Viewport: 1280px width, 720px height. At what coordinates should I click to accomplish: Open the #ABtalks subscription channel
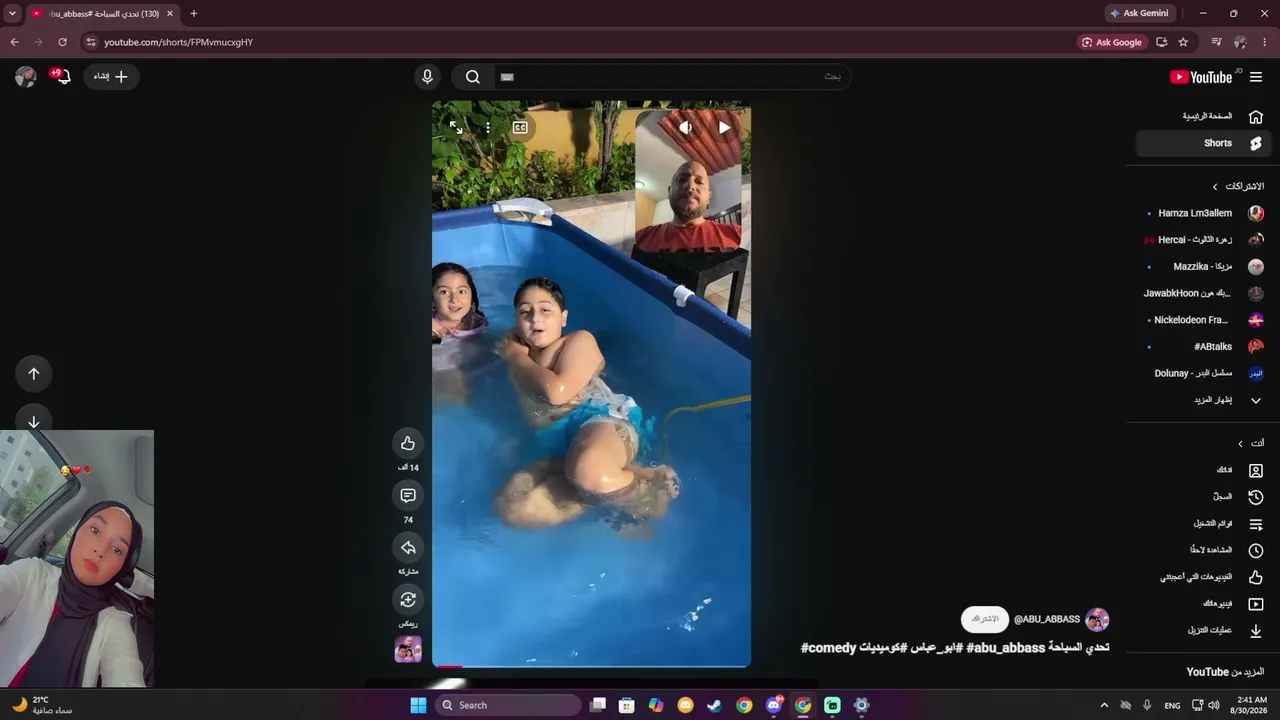tap(1202, 347)
